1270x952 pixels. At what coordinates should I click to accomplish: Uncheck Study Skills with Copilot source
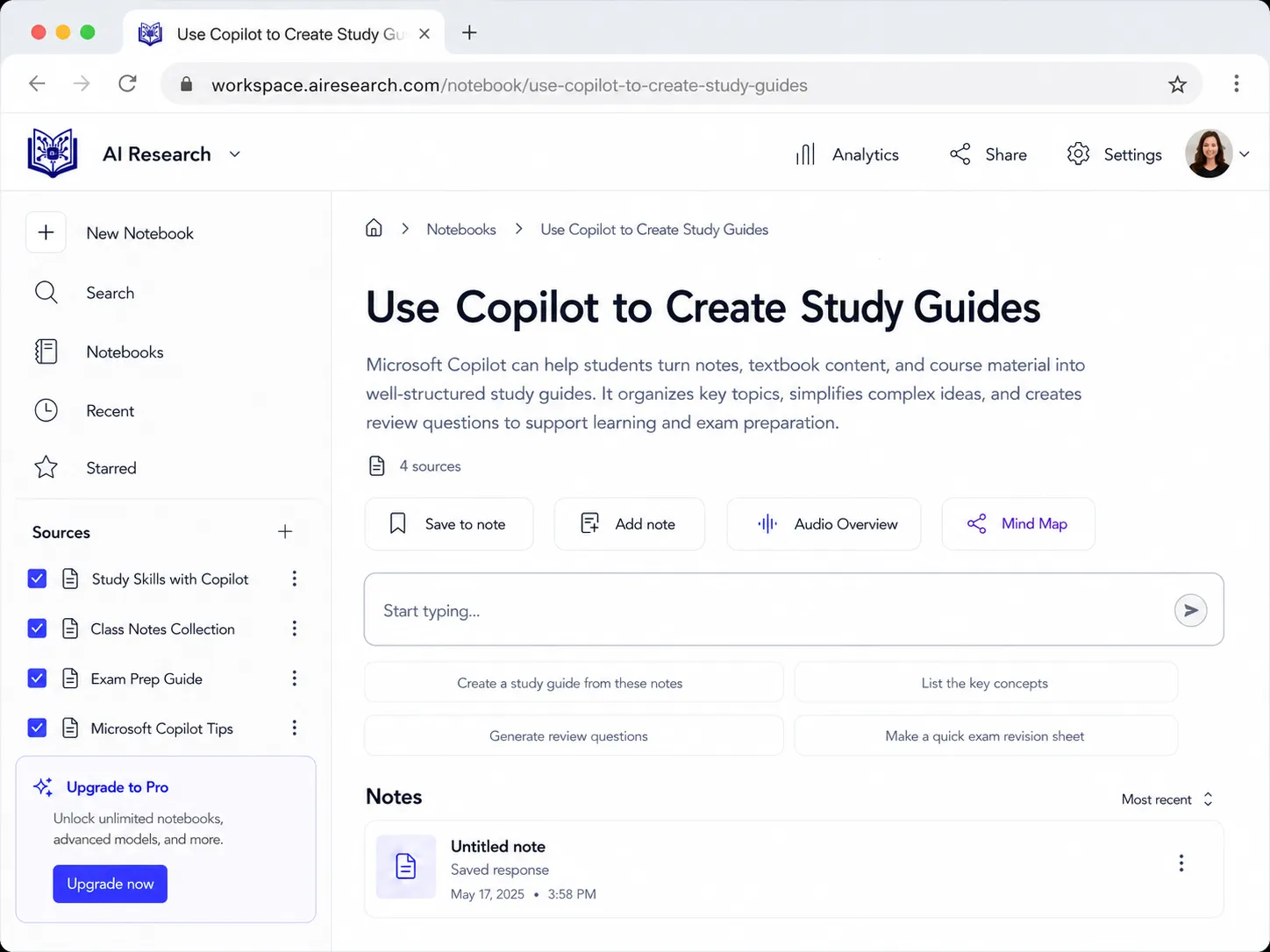point(37,579)
